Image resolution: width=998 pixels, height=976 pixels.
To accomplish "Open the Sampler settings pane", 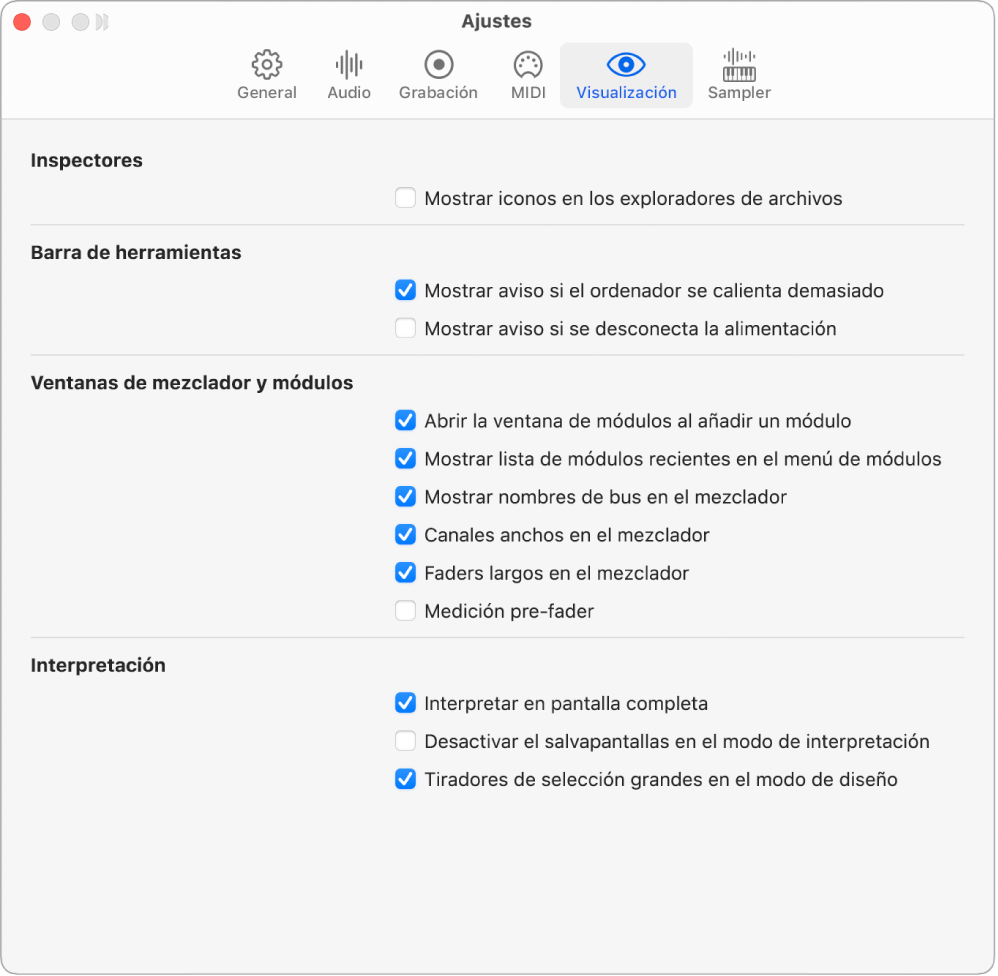I will (x=739, y=74).
